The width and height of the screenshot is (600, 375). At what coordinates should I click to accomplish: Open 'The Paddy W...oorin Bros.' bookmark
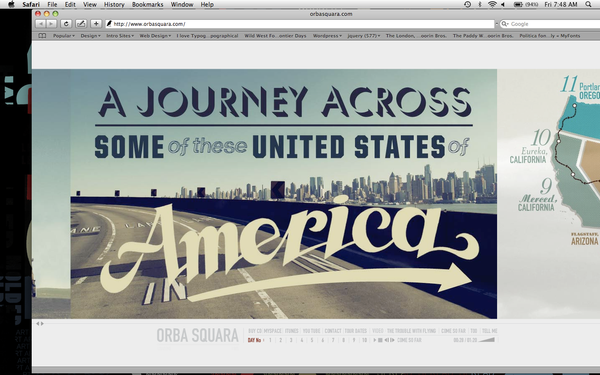coord(483,36)
